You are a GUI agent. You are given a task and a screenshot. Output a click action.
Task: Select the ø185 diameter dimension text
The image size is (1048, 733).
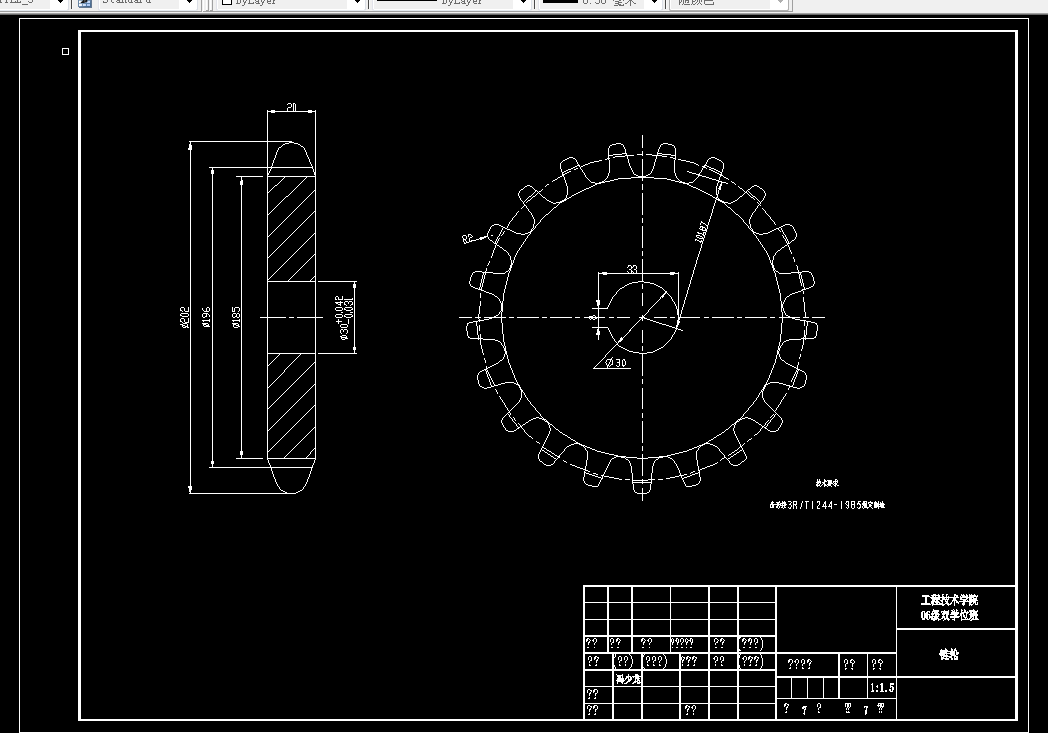(x=236, y=317)
